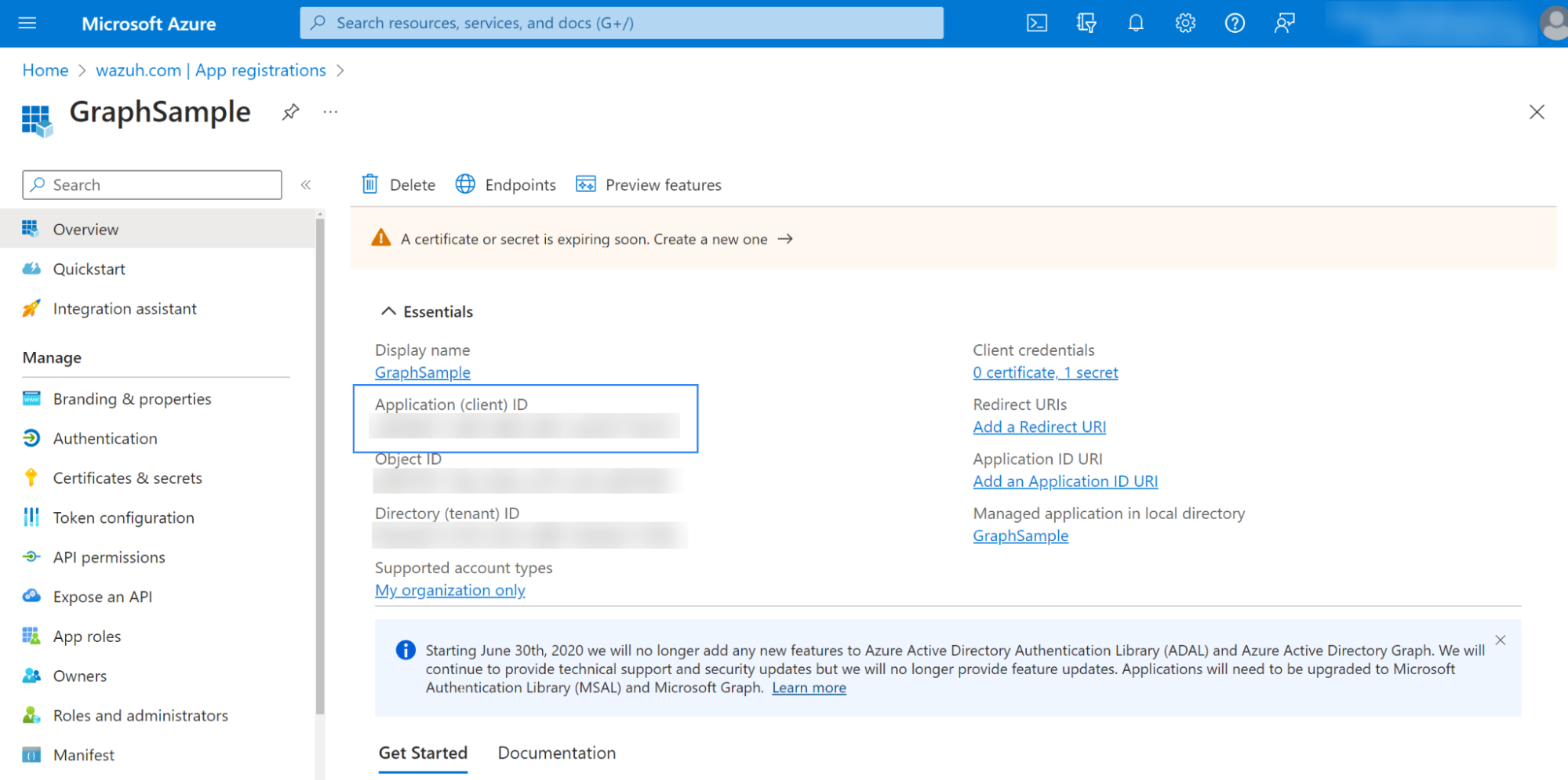1568x780 pixels.
Task: Open the directories and subscriptions filter
Action: point(1086,24)
